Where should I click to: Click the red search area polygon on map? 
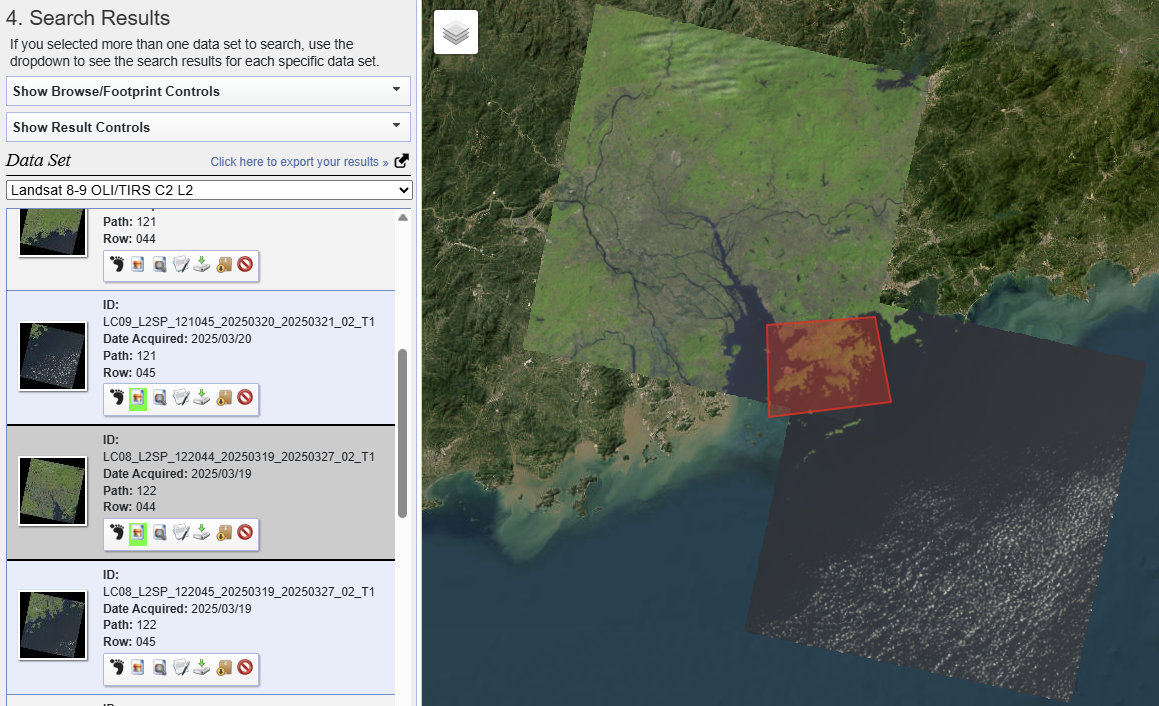pyautogui.click(x=825, y=366)
